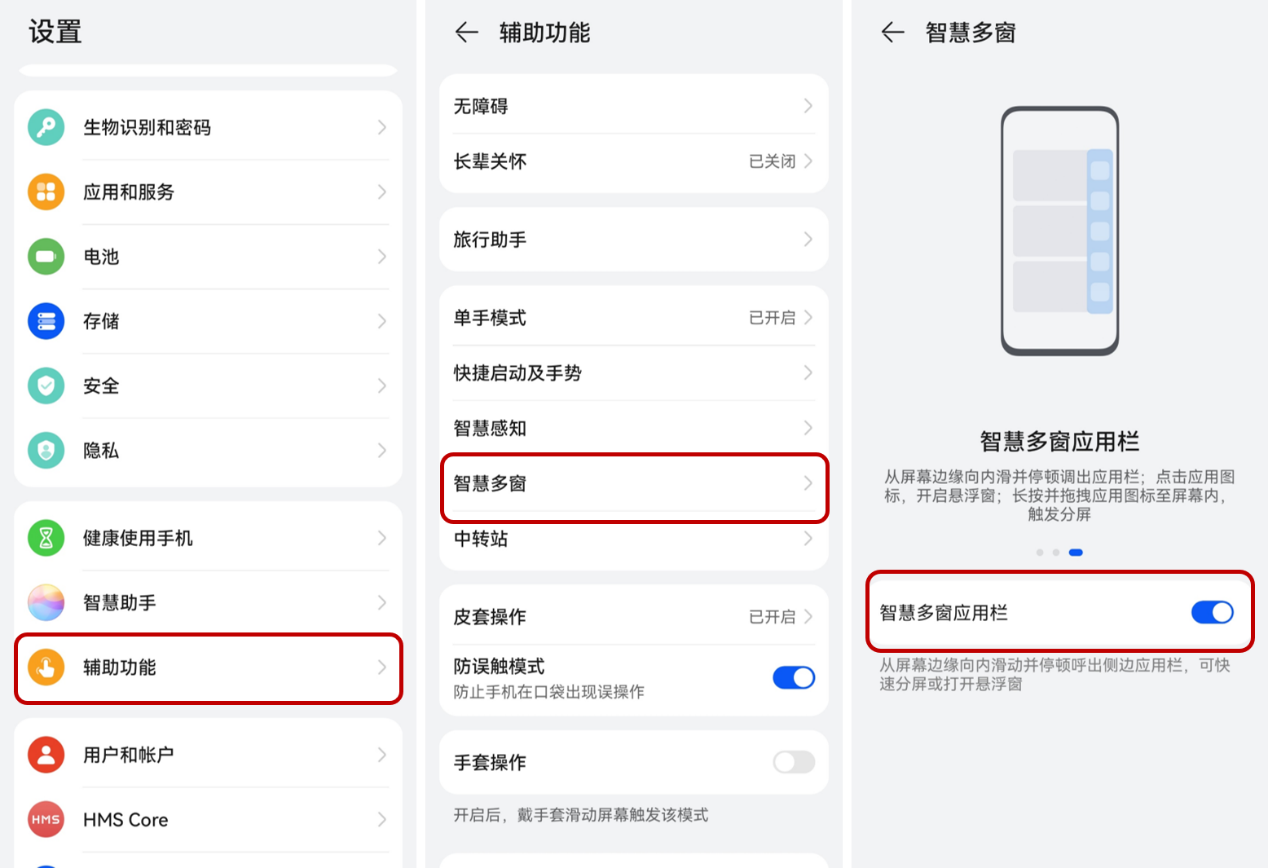Select the first page indicator dot
Screen dimensions: 1268x868
pyautogui.click(x=1040, y=552)
